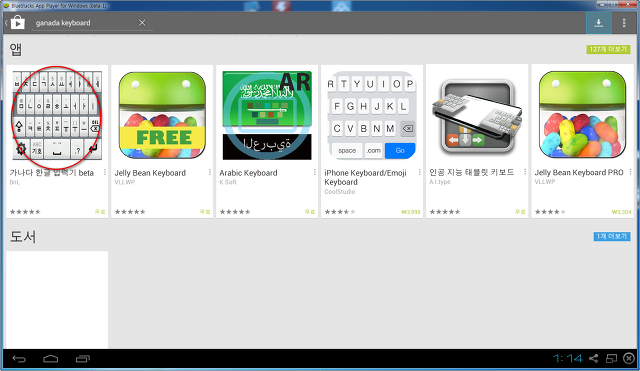Open options menu for Jelly Bean Keyboard card
The height and width of the screenshot is (371, 640).
[x=210, y=172]
